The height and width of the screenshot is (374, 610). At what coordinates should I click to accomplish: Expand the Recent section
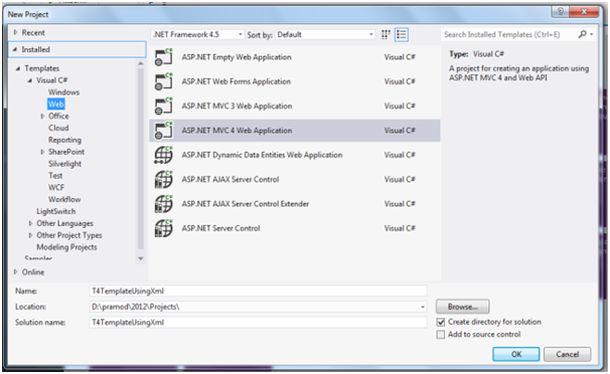pyautogui.click(x=16, y=32)
